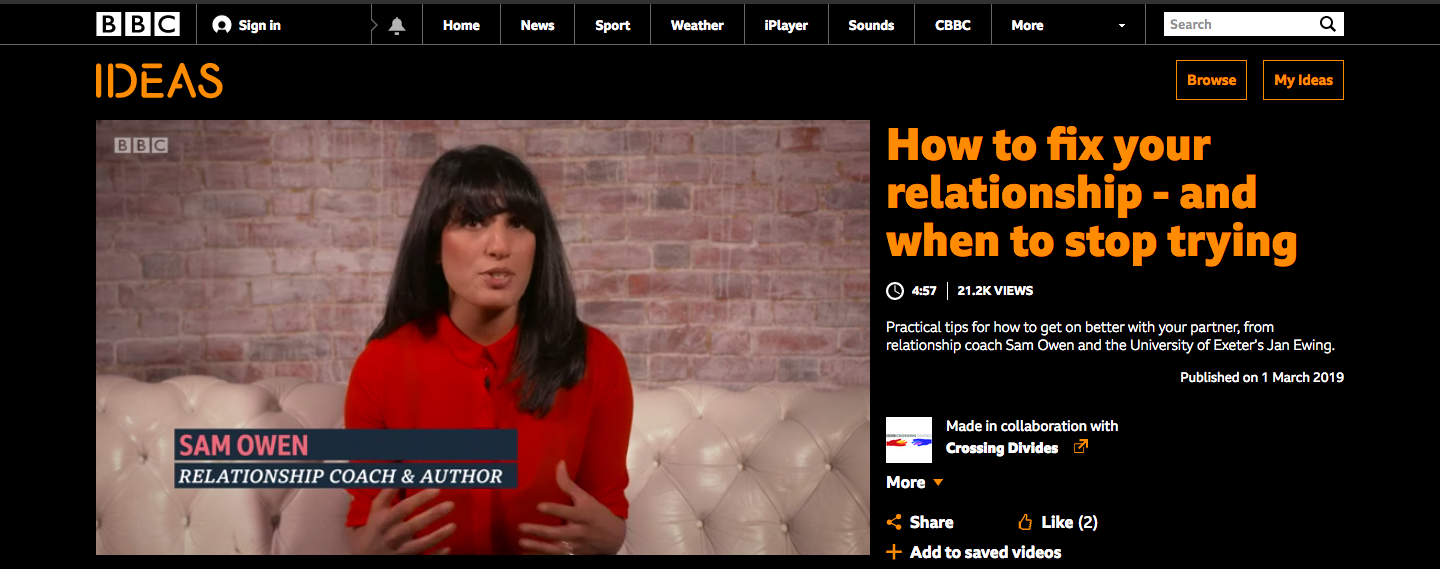Click into the Search input field

coord(1238,24)
